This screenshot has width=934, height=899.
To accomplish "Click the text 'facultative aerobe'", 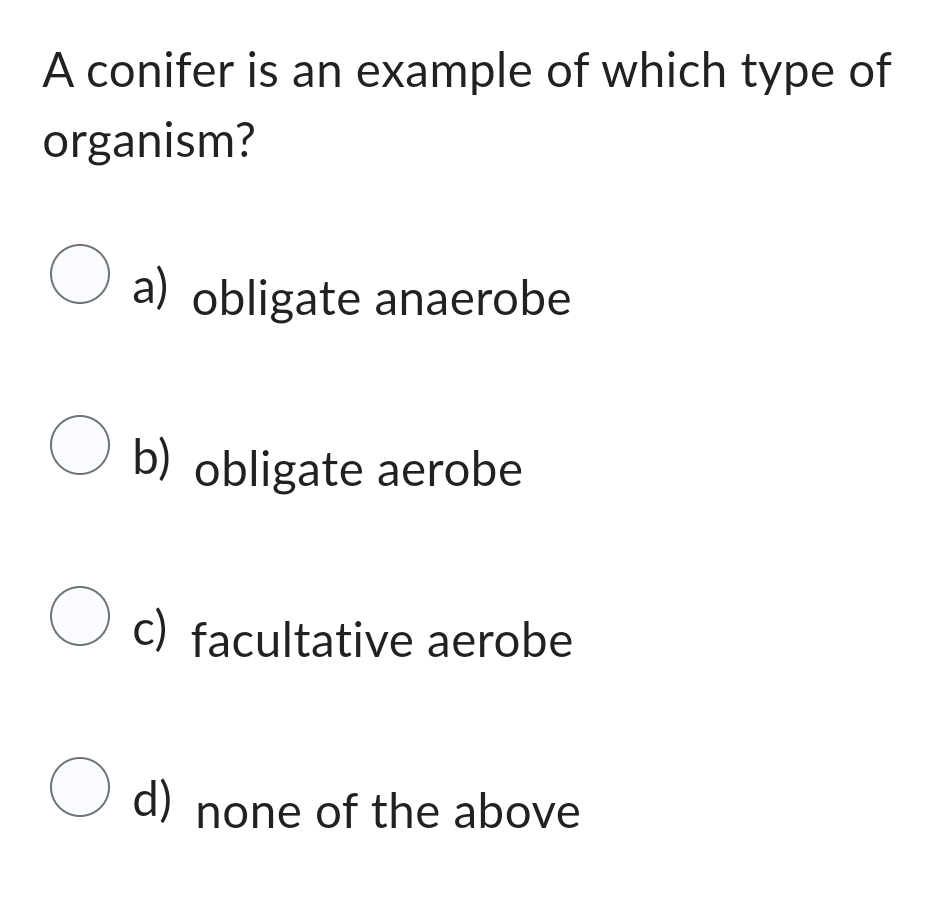I will (382, 640).
